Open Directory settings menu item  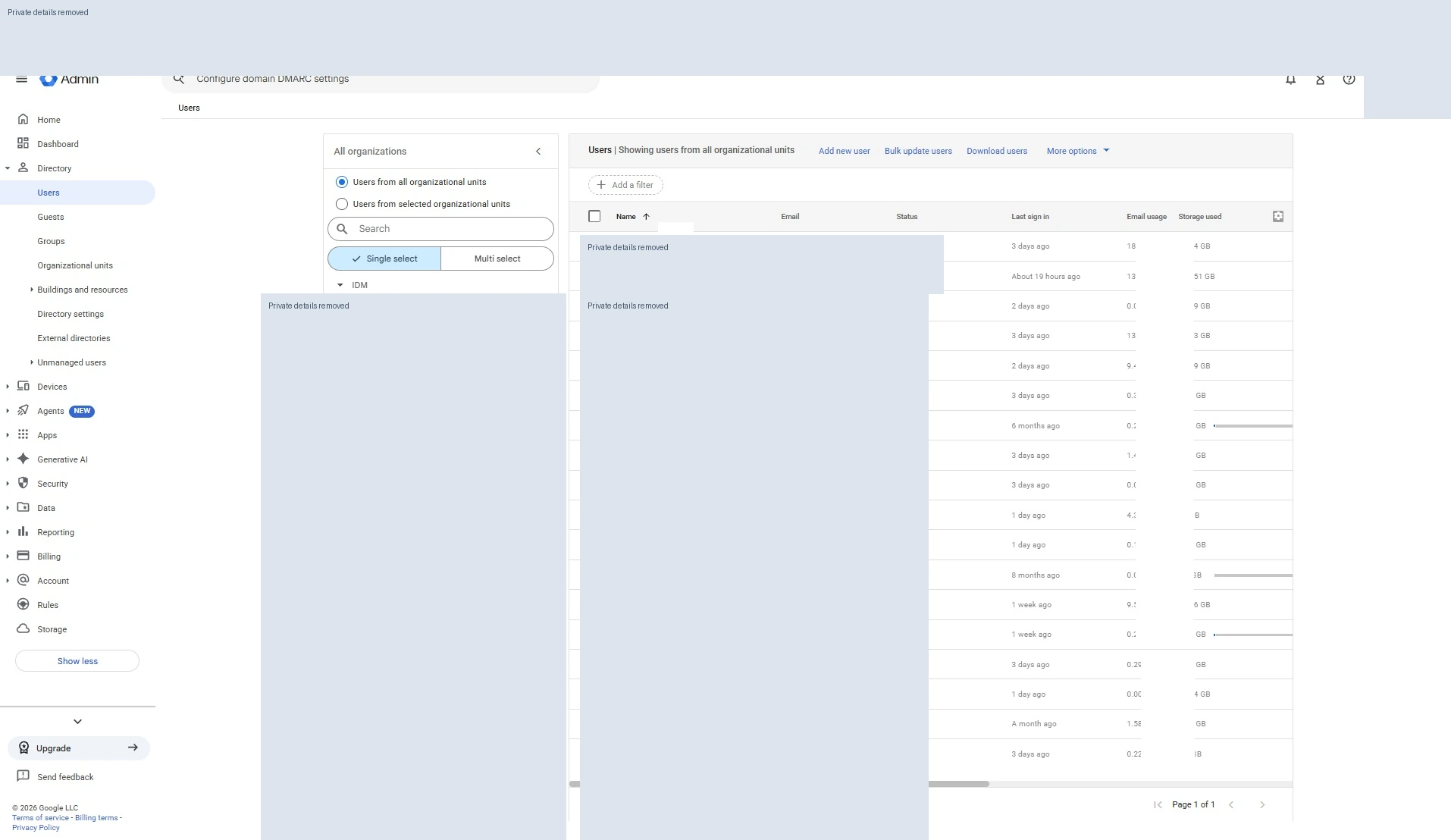[71, 314]
